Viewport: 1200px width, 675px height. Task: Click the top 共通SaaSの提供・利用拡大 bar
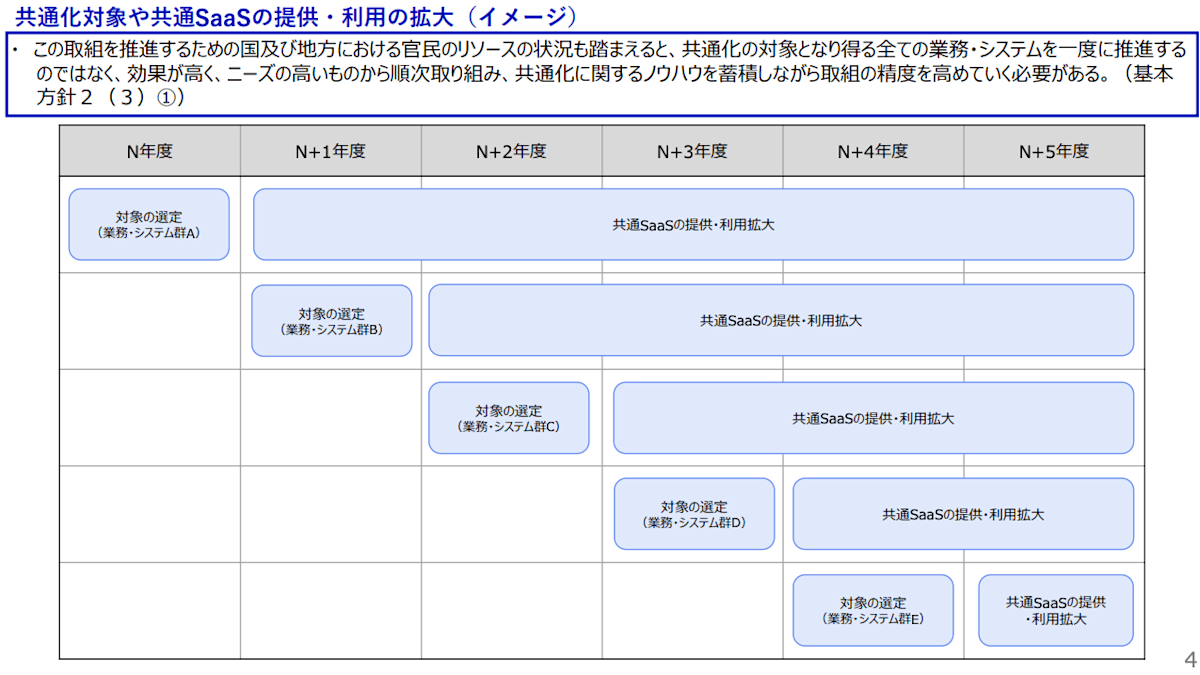pos(694,224)
